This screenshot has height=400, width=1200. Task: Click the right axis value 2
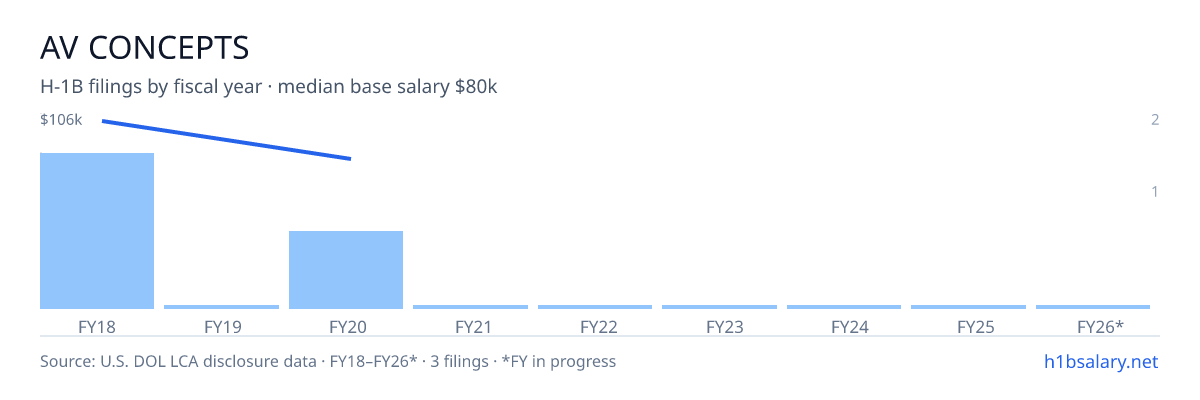click(x=1155, y=120)
